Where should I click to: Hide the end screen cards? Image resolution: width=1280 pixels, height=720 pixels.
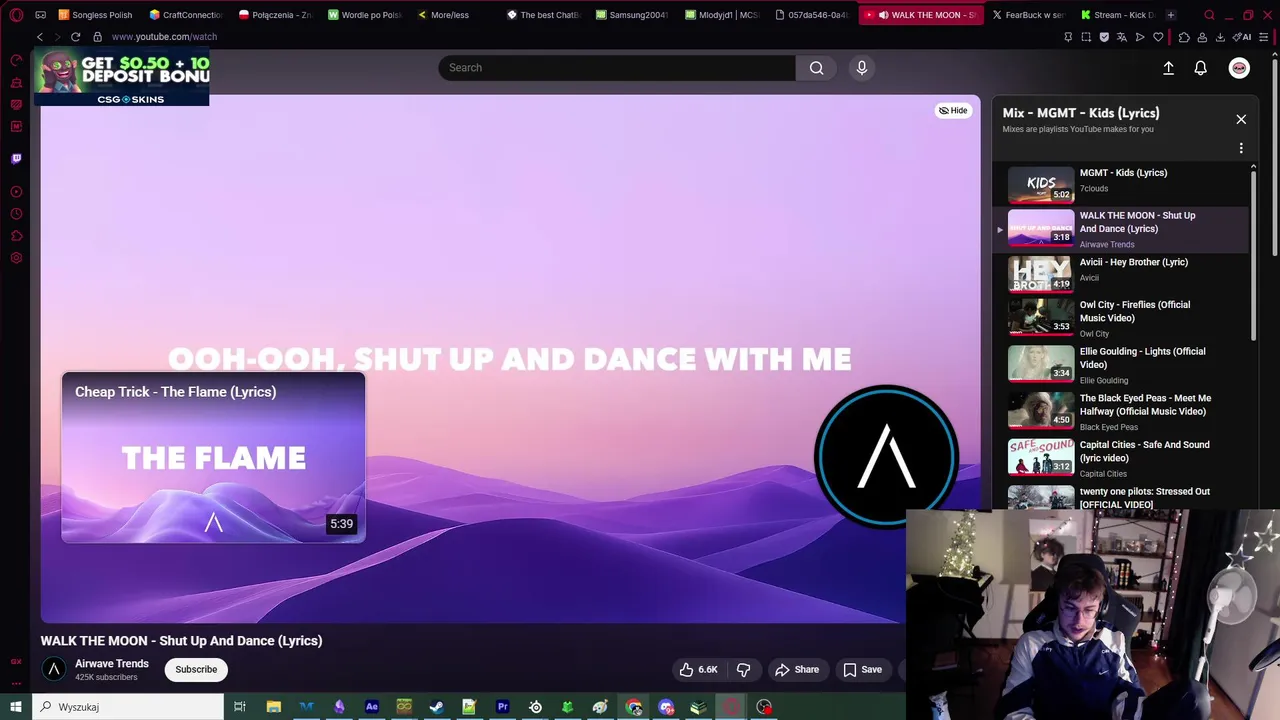953,110
